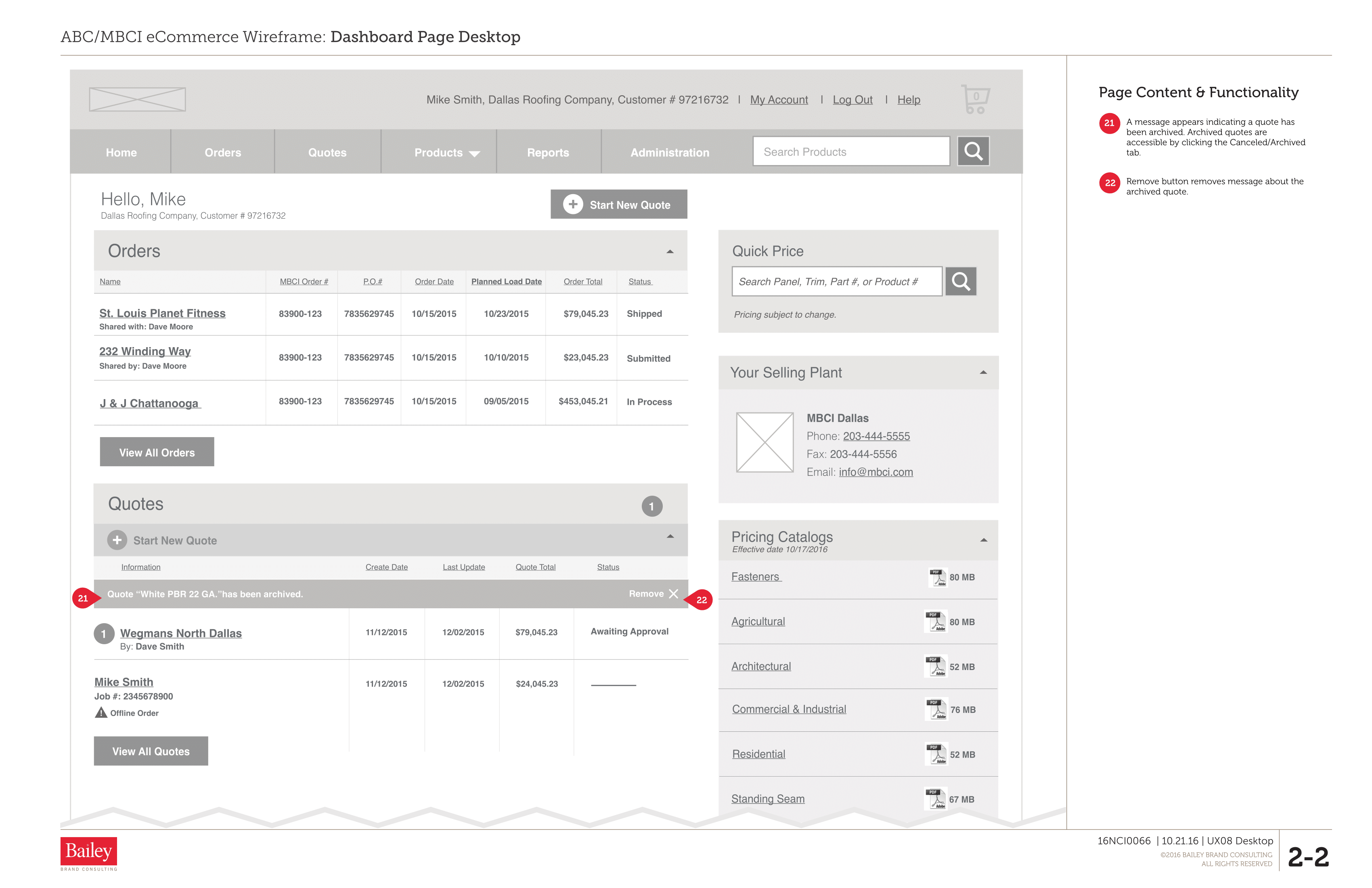This screenshot has height=888, width=1372.
Task: Collapse the Orders panel
Action: tap(670, 251)
